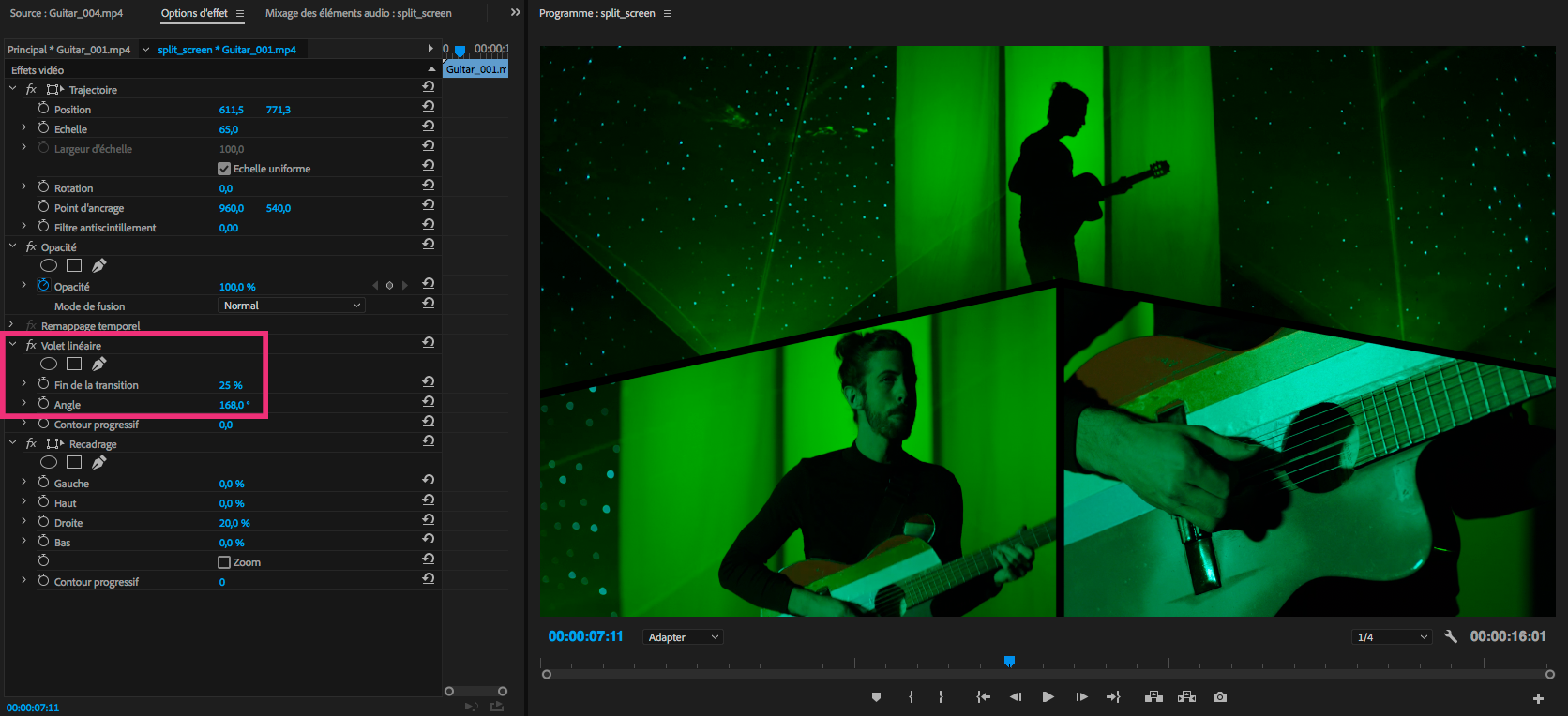Image resolution: width=1568 pixels, height=716 pixels.
Task: Click the Mark Out brace button
Action: coord(941,697)
